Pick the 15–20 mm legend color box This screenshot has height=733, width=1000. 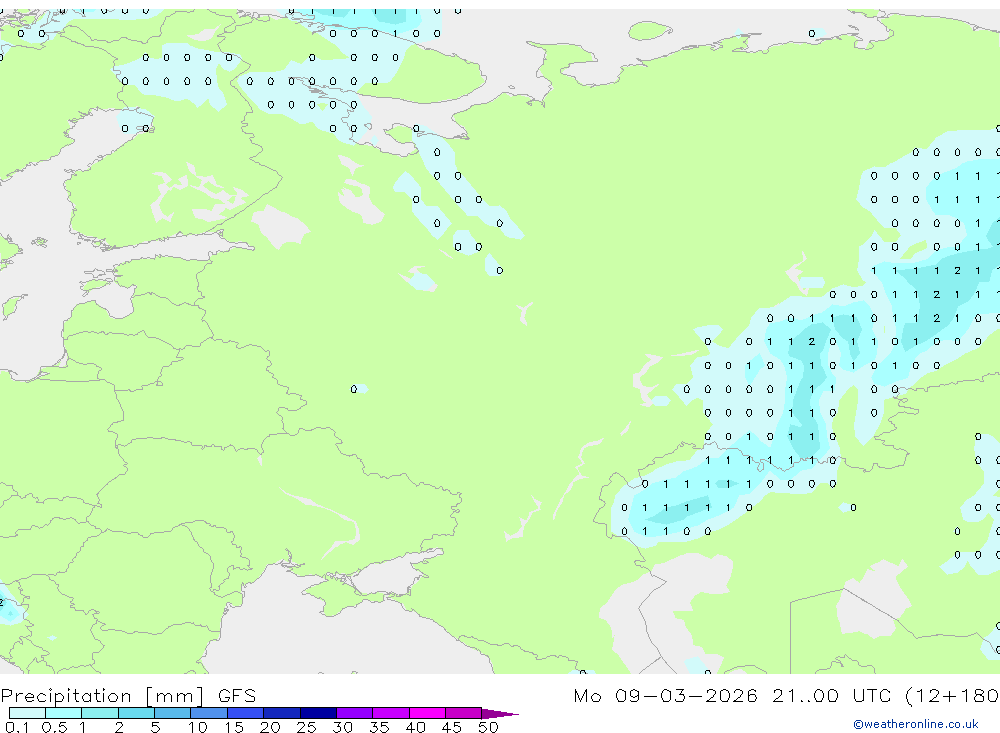click(x=245, y=713)
